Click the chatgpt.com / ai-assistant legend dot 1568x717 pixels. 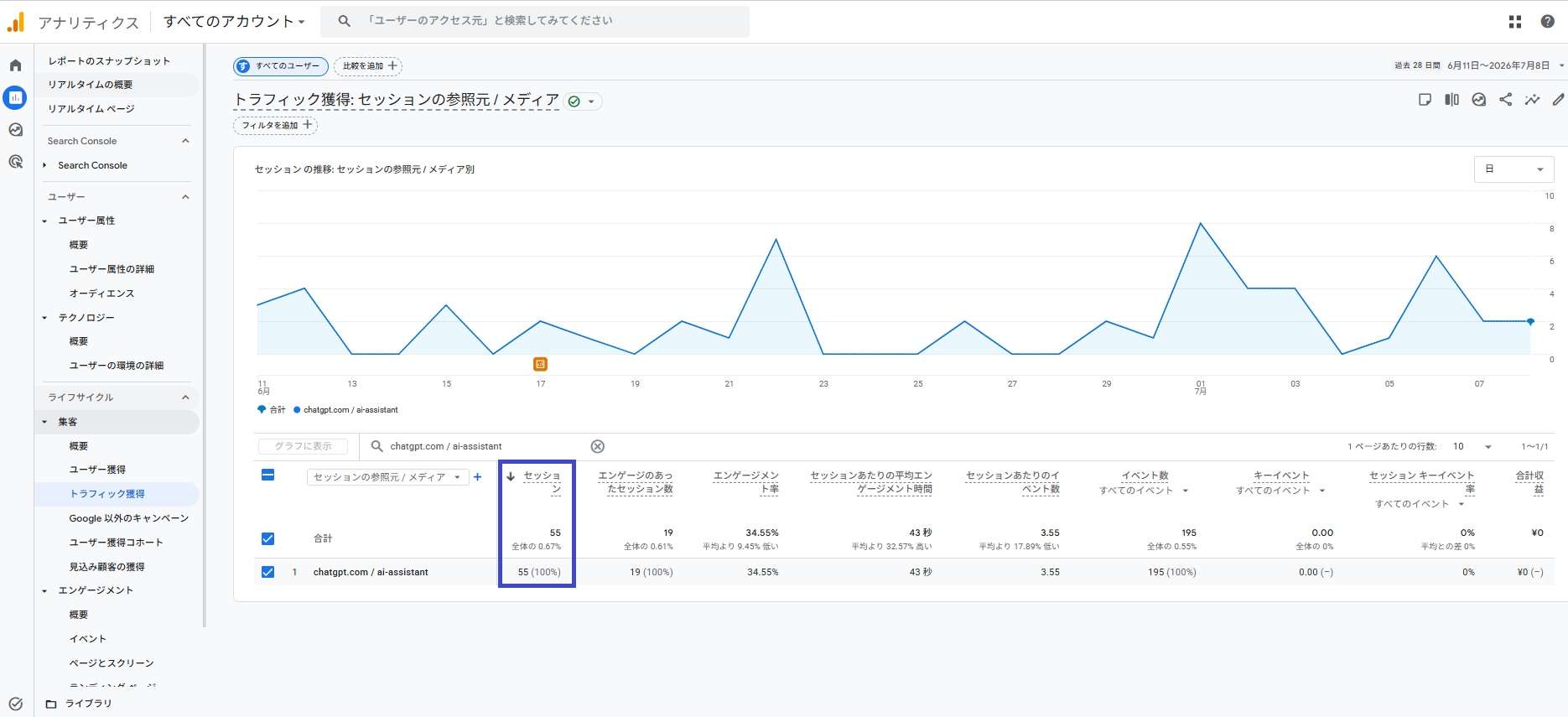pos(297,410)
